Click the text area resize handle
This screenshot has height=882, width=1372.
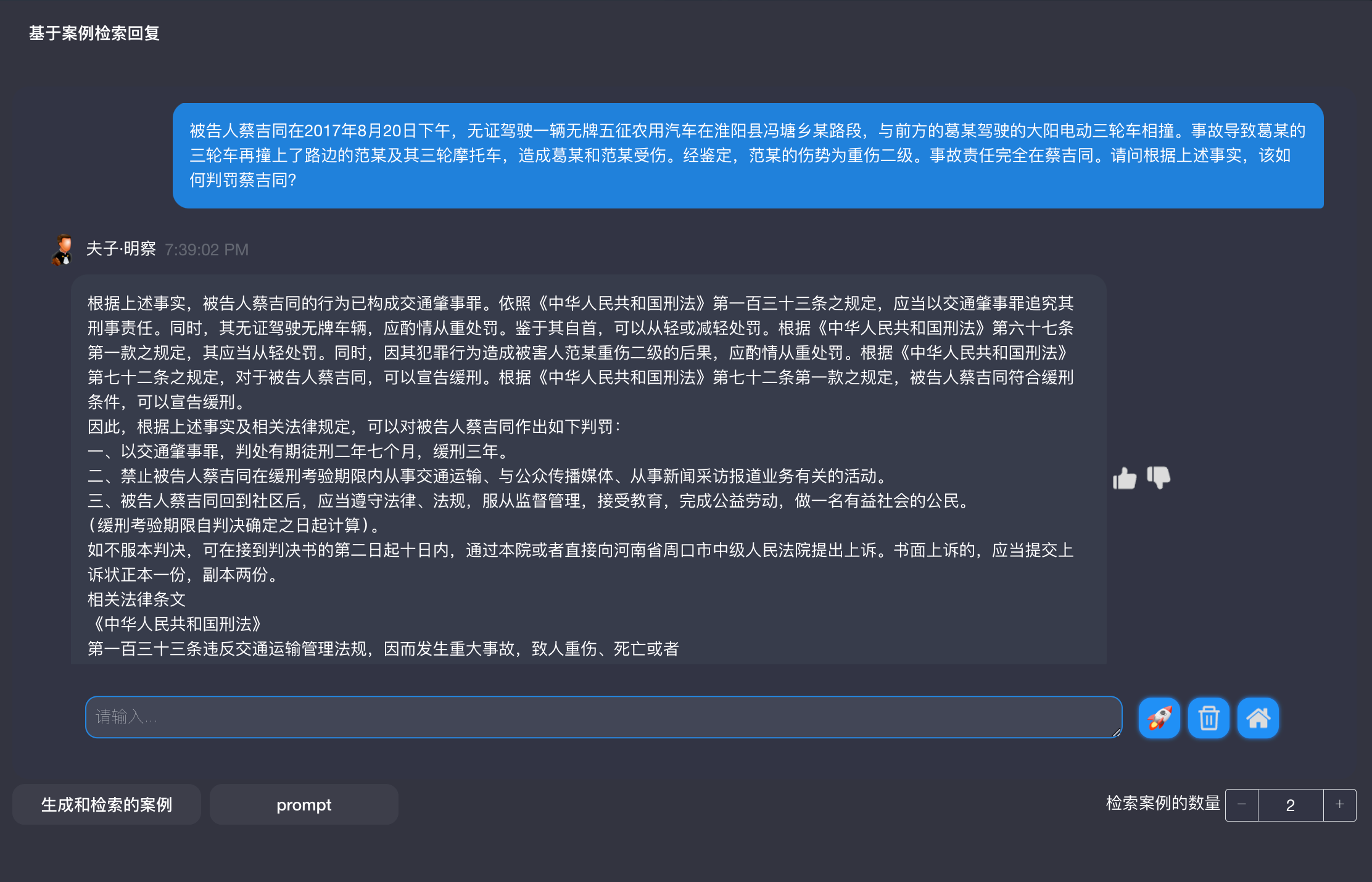click(x=1117, y=733)
